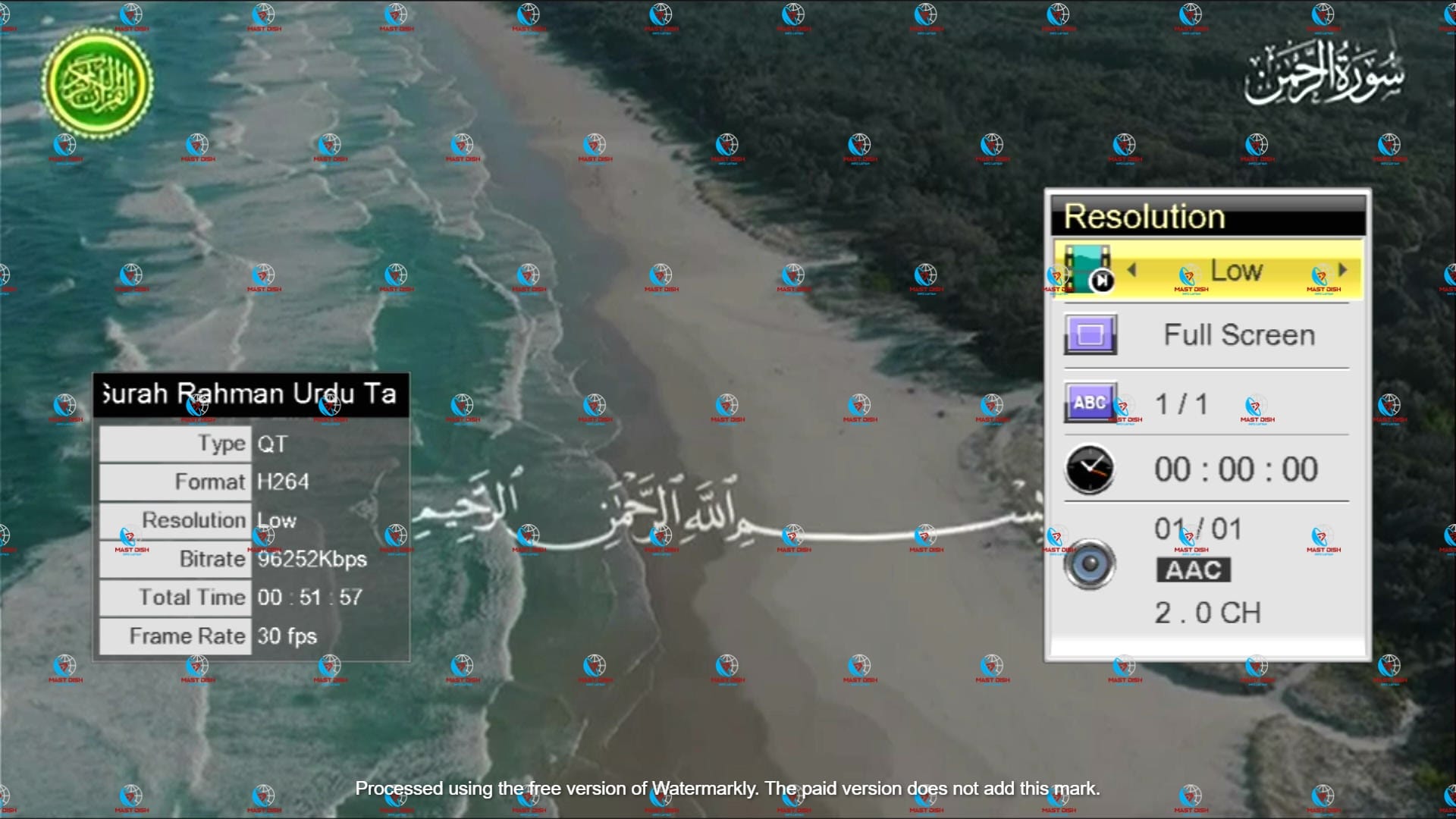Select the Full Screen display mode option
The image size is (1456, 819).
1238,335
